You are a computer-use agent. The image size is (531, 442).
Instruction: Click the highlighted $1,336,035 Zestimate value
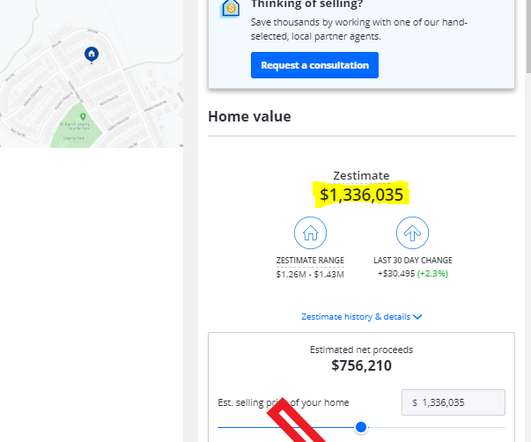(x=361, y=195)
